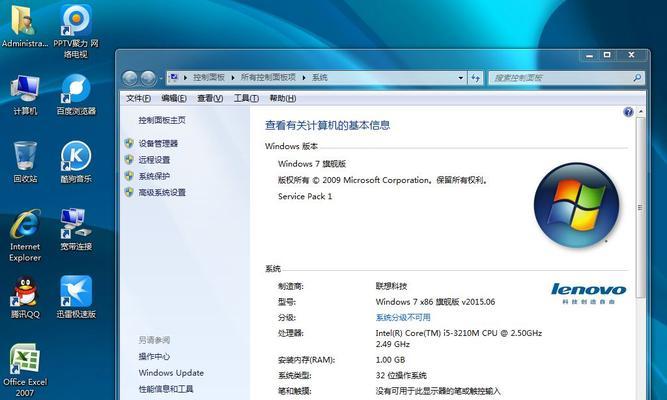Click the Windows logo orb image
Screen dimensions: 667x400
click(x=576, y=205)
